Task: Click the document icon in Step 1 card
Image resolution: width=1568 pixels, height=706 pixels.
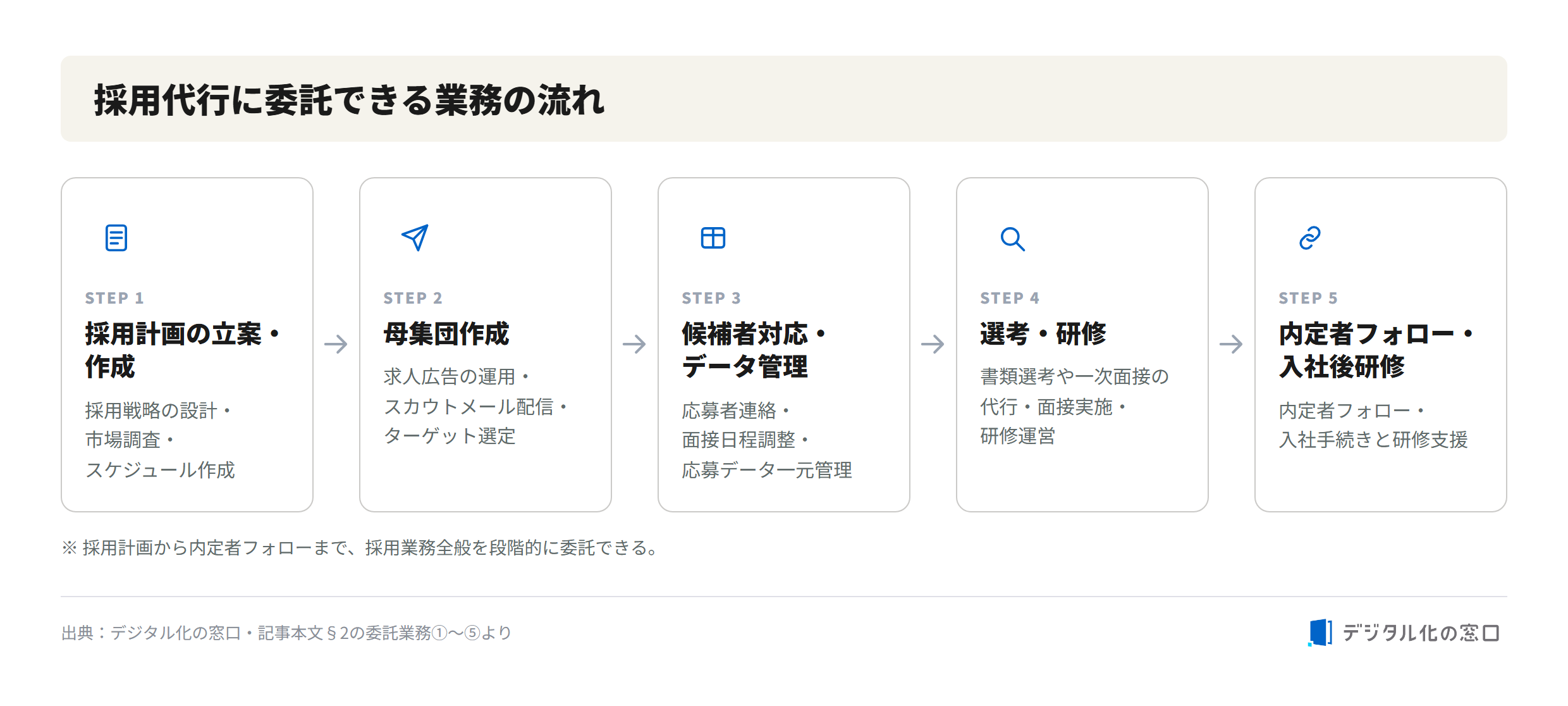Action: point(116,238)
